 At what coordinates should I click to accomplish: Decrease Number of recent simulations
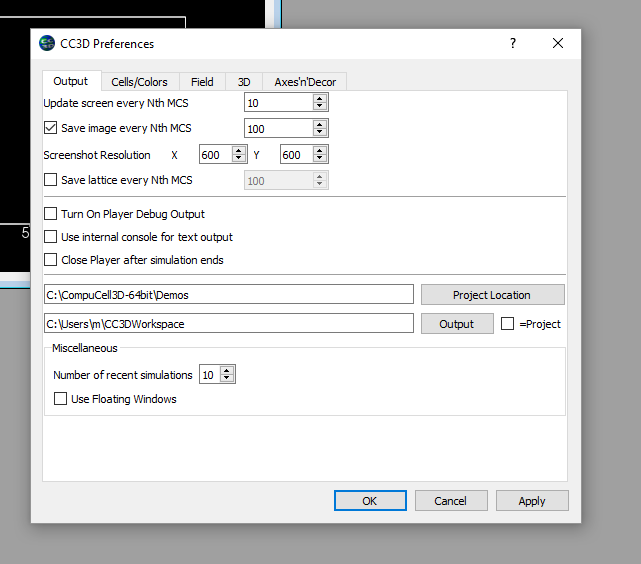point(227,378)
